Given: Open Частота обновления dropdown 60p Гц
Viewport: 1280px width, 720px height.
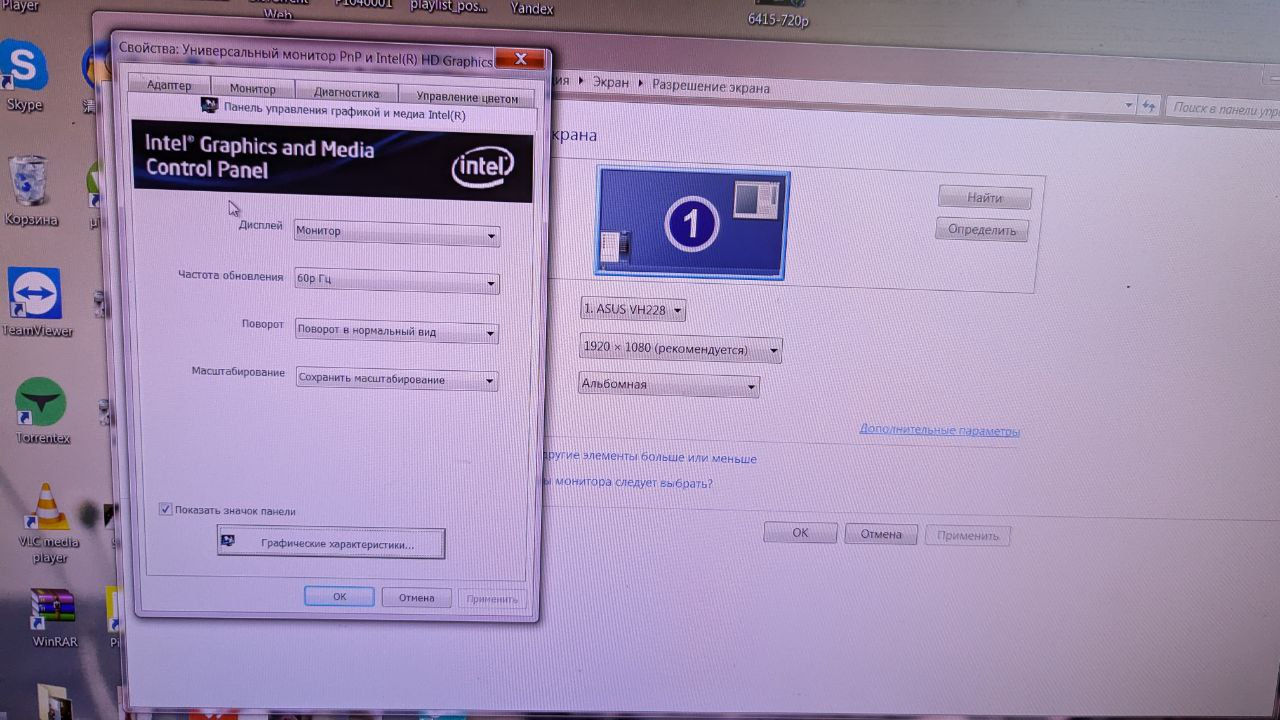Looking at the screenshot, I should point(397,281).
